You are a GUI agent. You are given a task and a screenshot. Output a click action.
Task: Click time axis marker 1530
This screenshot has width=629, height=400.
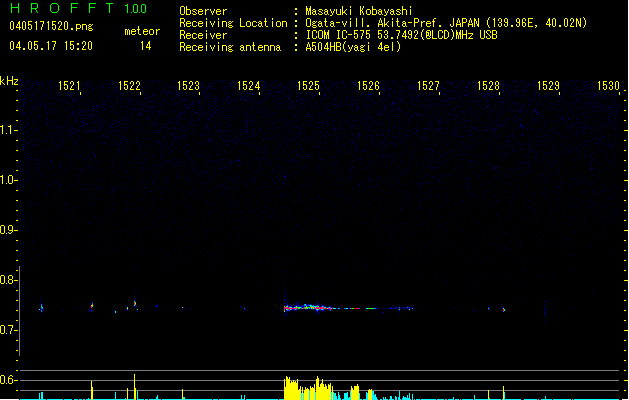pos(608,86)
